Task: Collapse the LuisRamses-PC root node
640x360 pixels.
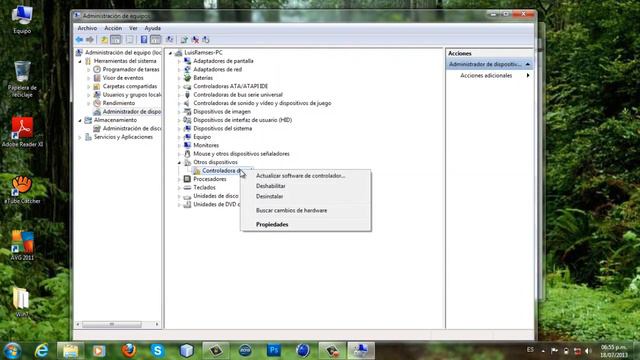Action: click(x=171, y=53)
